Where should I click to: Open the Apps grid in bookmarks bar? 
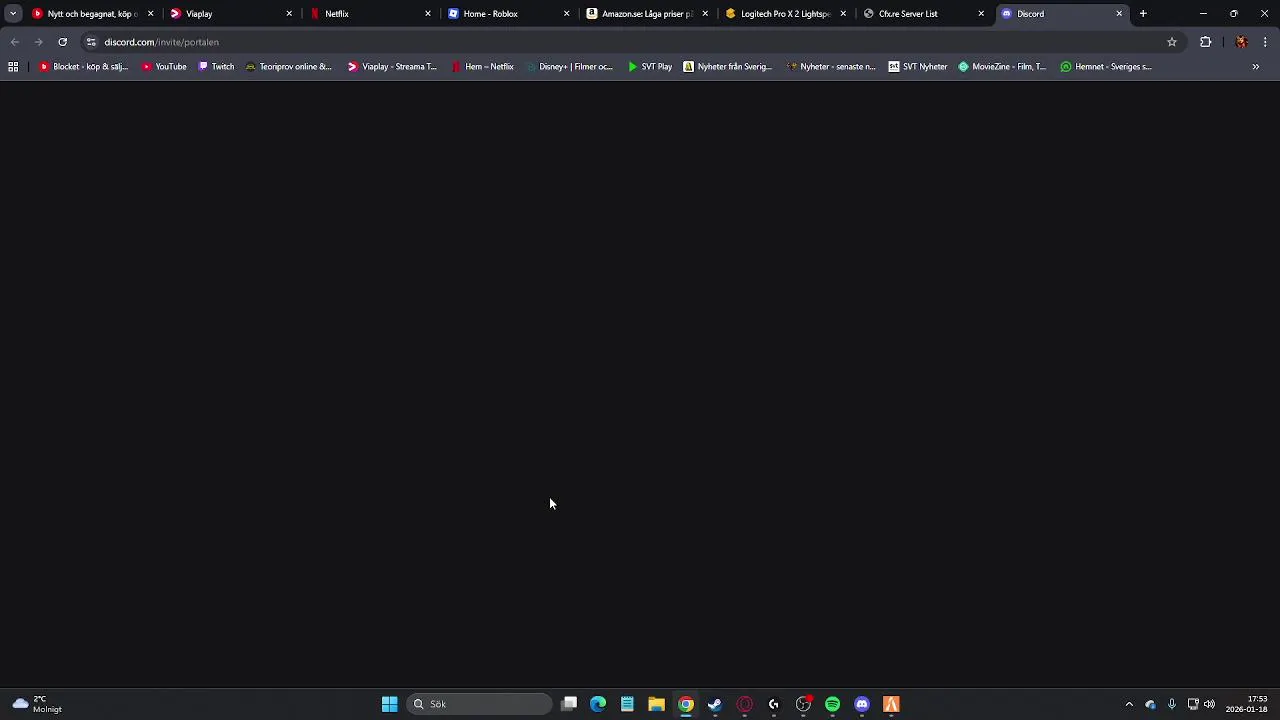click(x=13, y=67)
